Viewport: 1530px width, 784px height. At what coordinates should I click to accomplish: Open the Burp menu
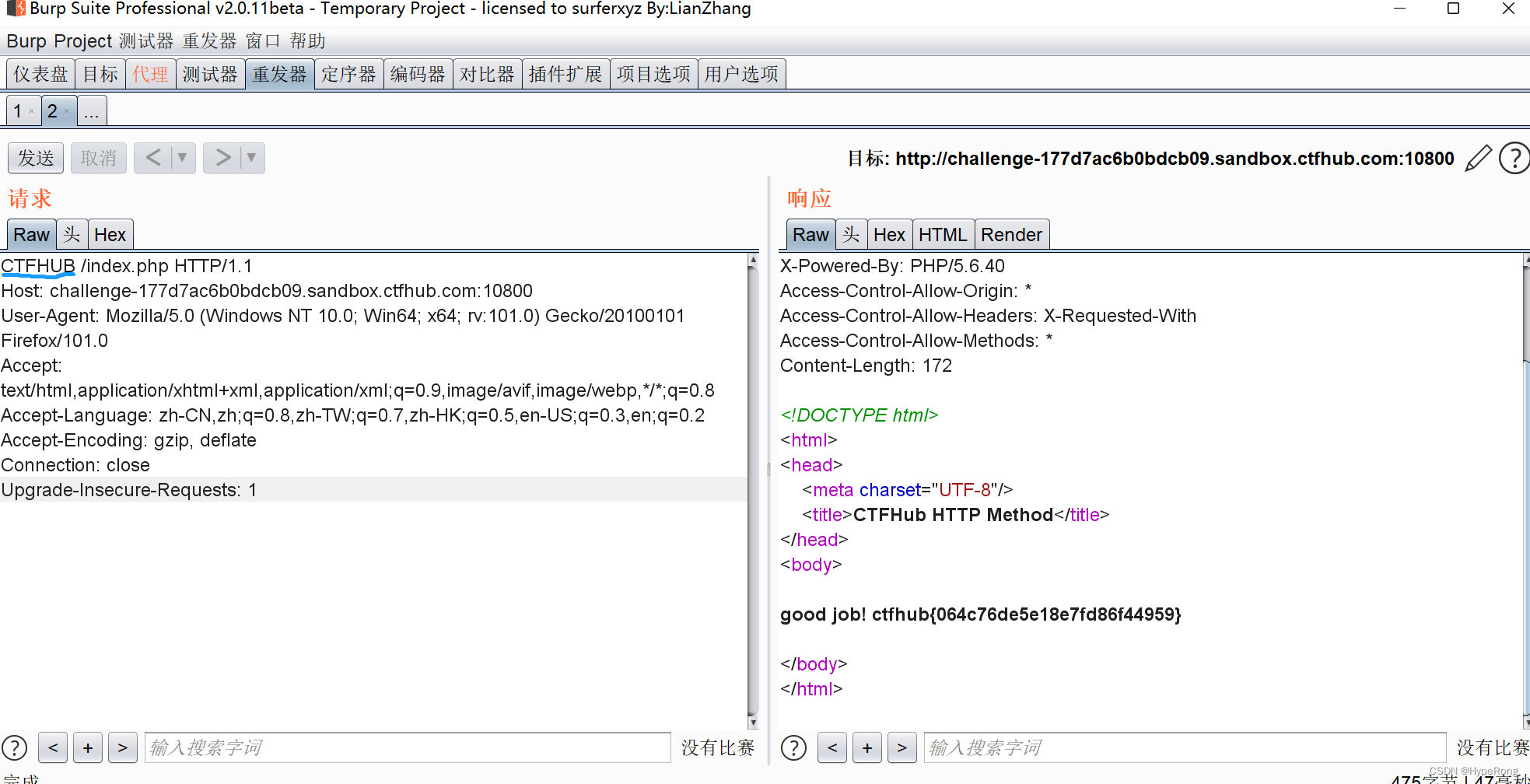[26, 41]
